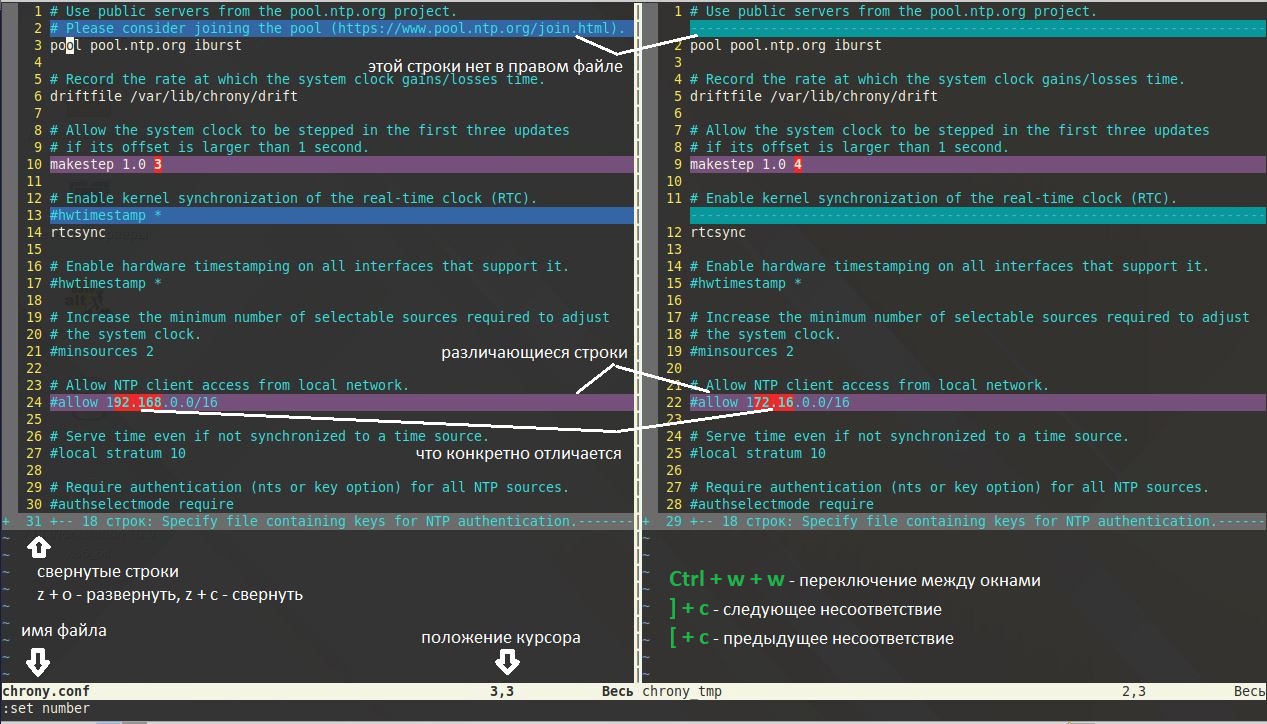Click the down arrow above the chrony.conf filename

click(x=38, y=661)
